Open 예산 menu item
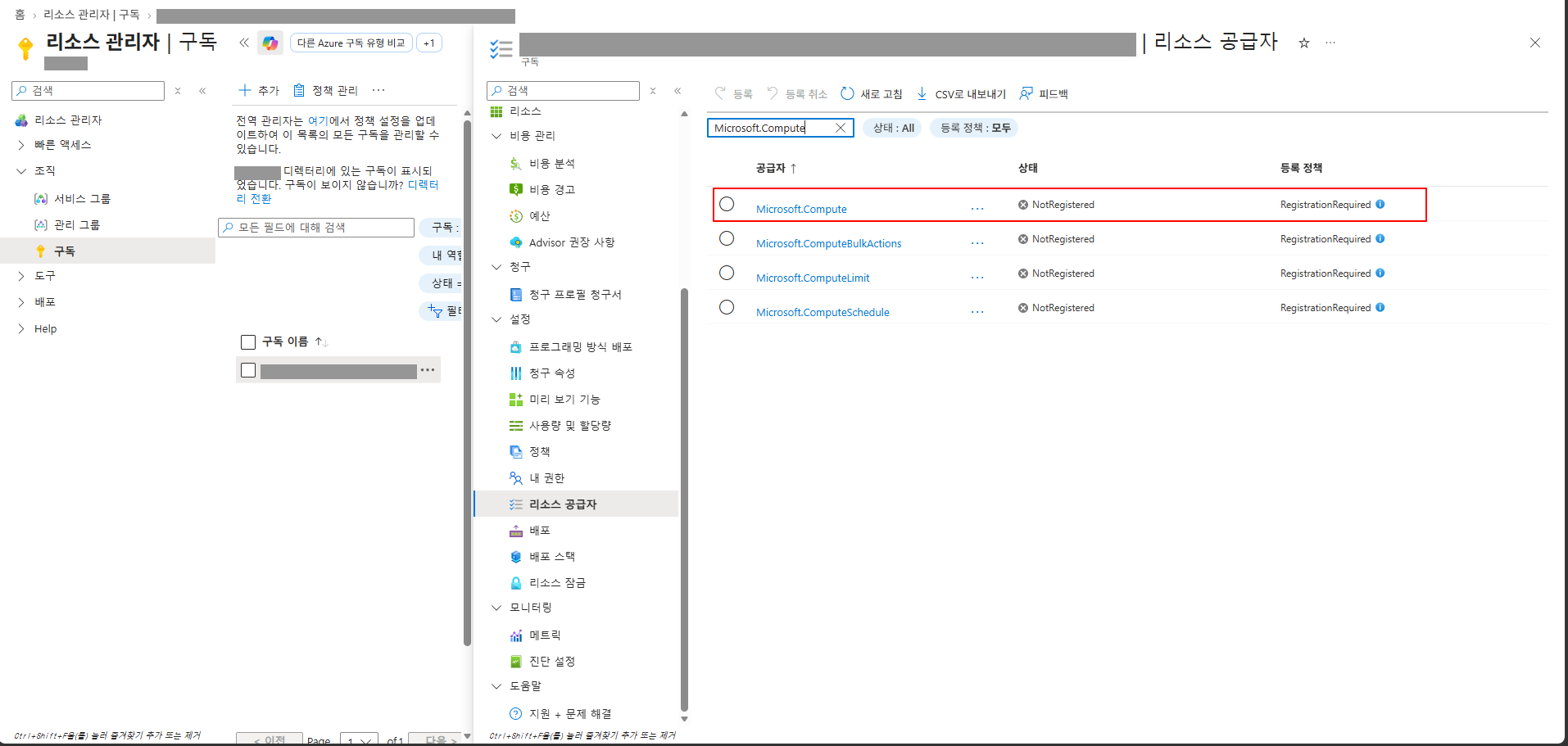Image resolution: width=1568 pixels, height=746 pixels. click(539, 216)
